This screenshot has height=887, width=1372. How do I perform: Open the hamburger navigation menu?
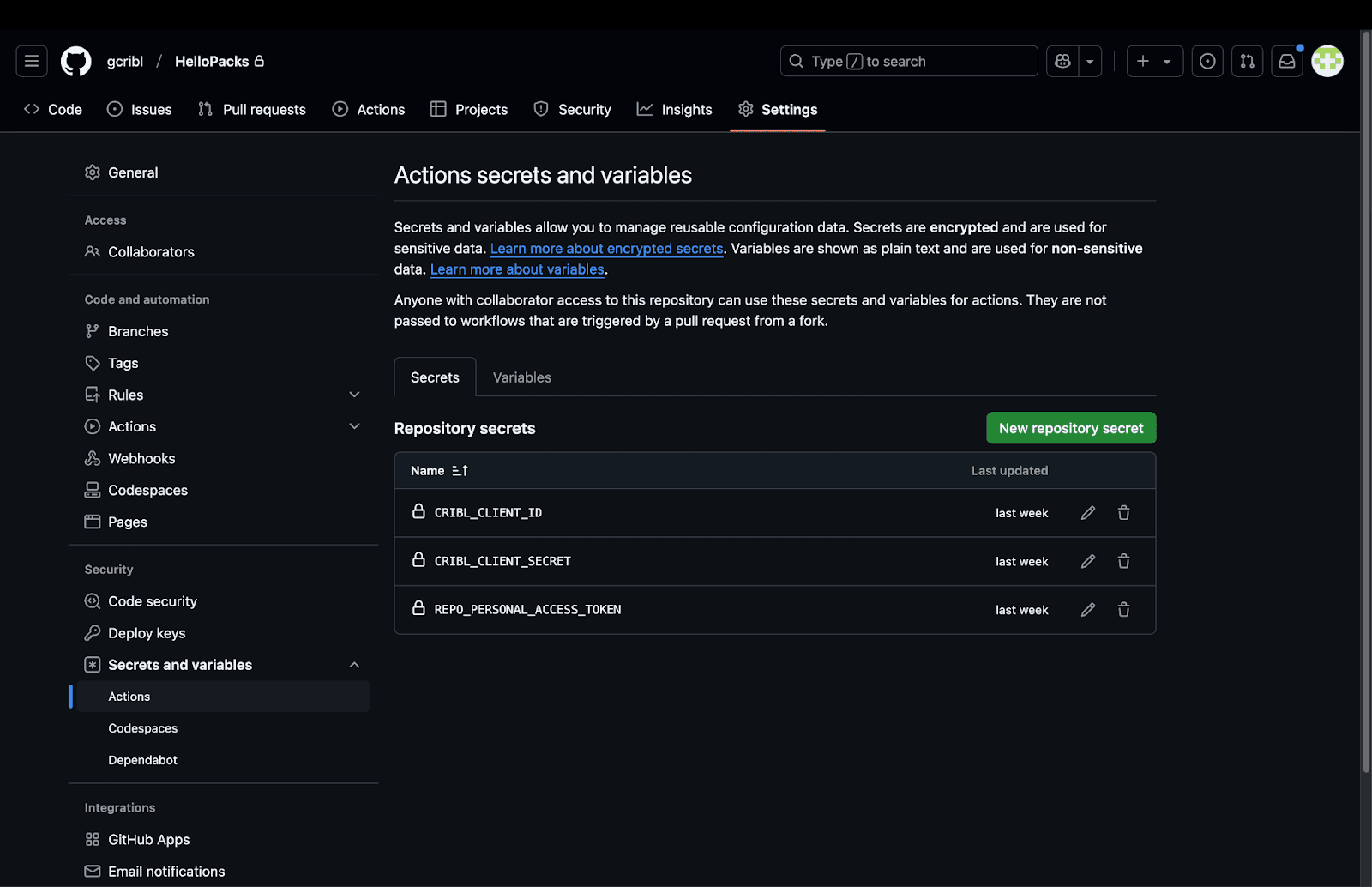pos(32,61)
